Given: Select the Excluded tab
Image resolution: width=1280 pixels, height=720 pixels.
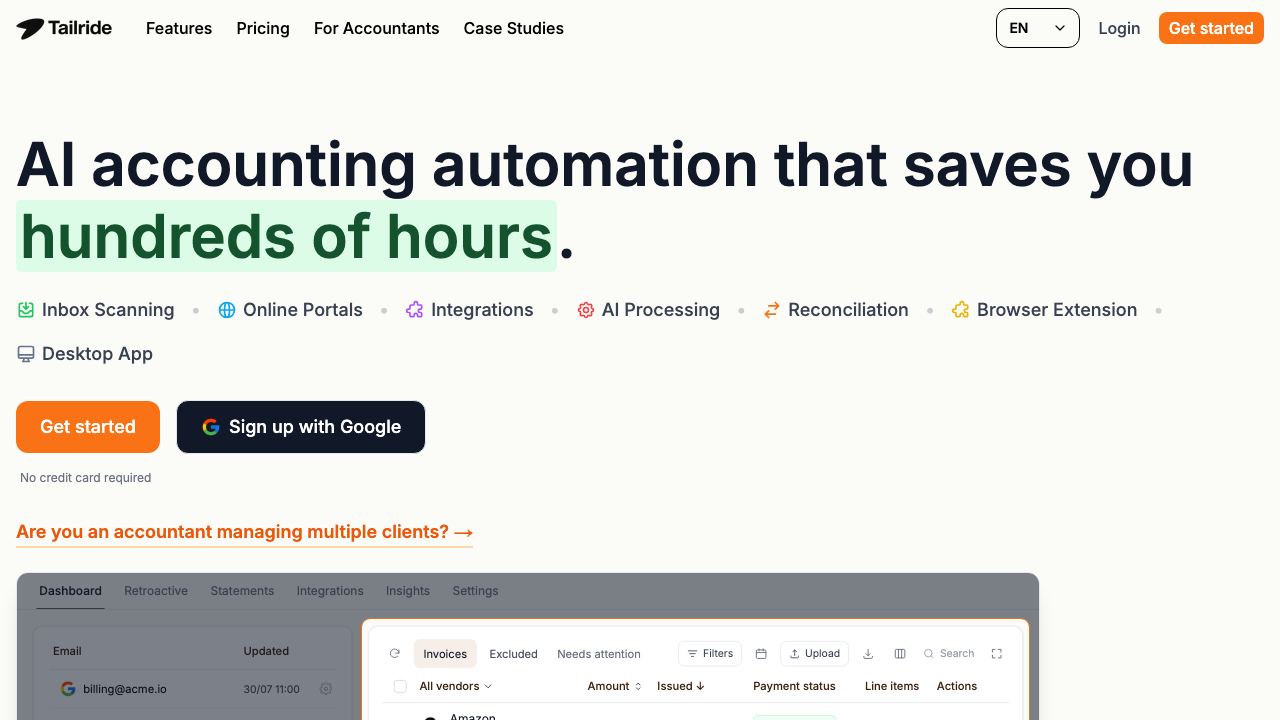Looking at the screenshot, I should pos(513,654).
